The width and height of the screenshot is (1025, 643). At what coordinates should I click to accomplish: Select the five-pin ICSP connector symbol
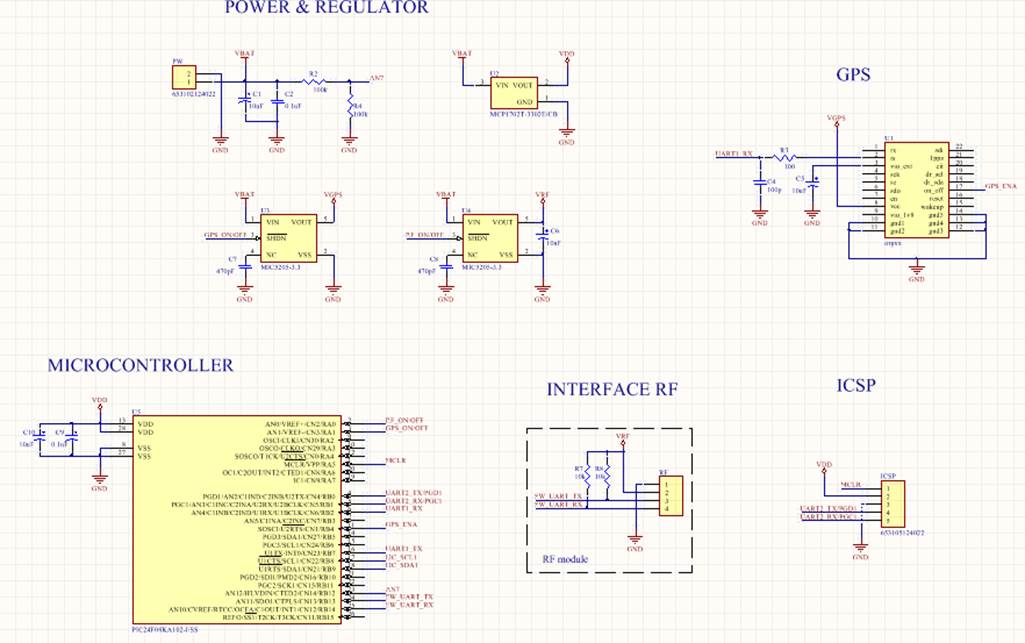pos(893,504)
